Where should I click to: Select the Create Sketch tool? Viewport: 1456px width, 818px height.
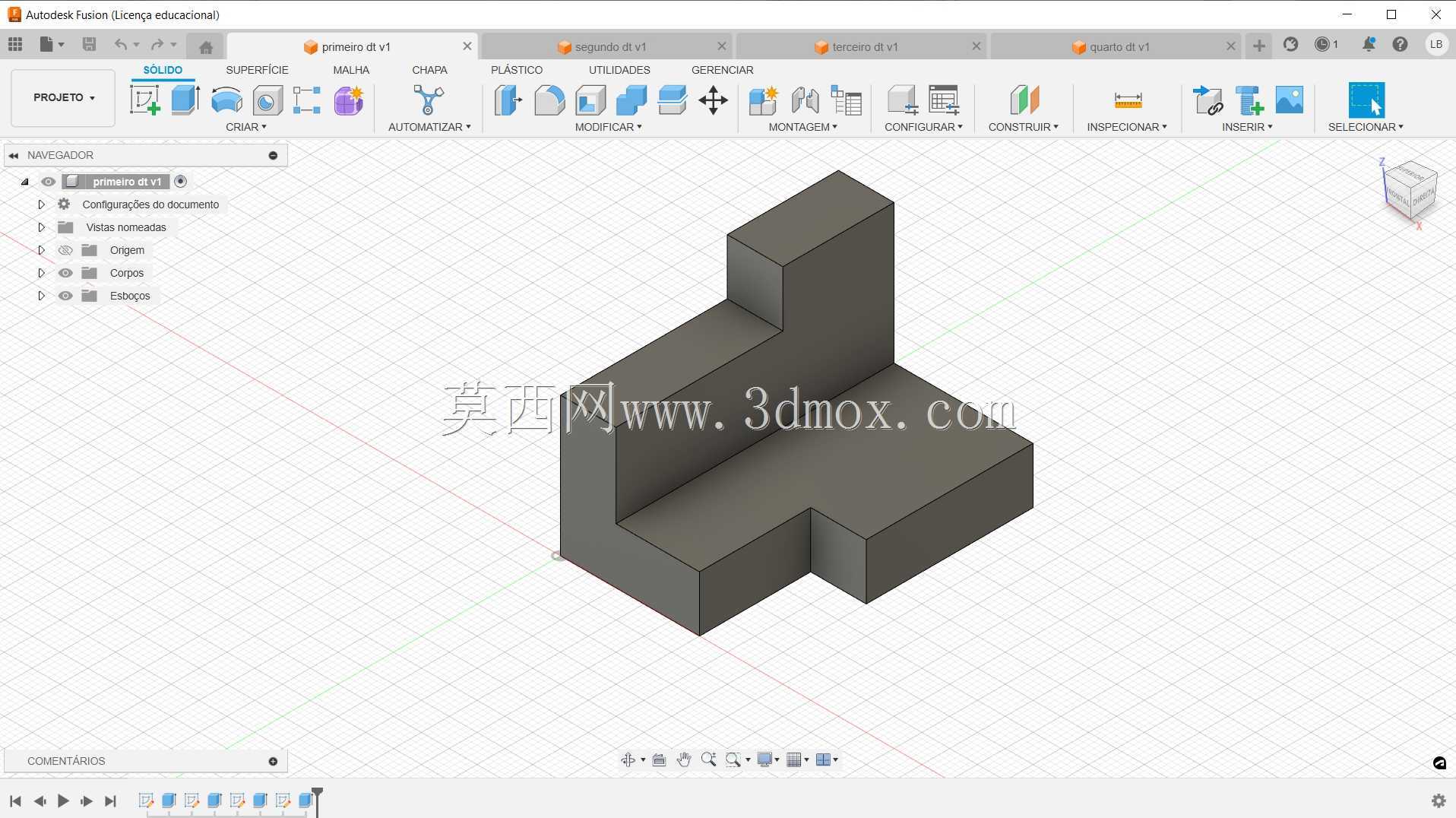point(144,100)
